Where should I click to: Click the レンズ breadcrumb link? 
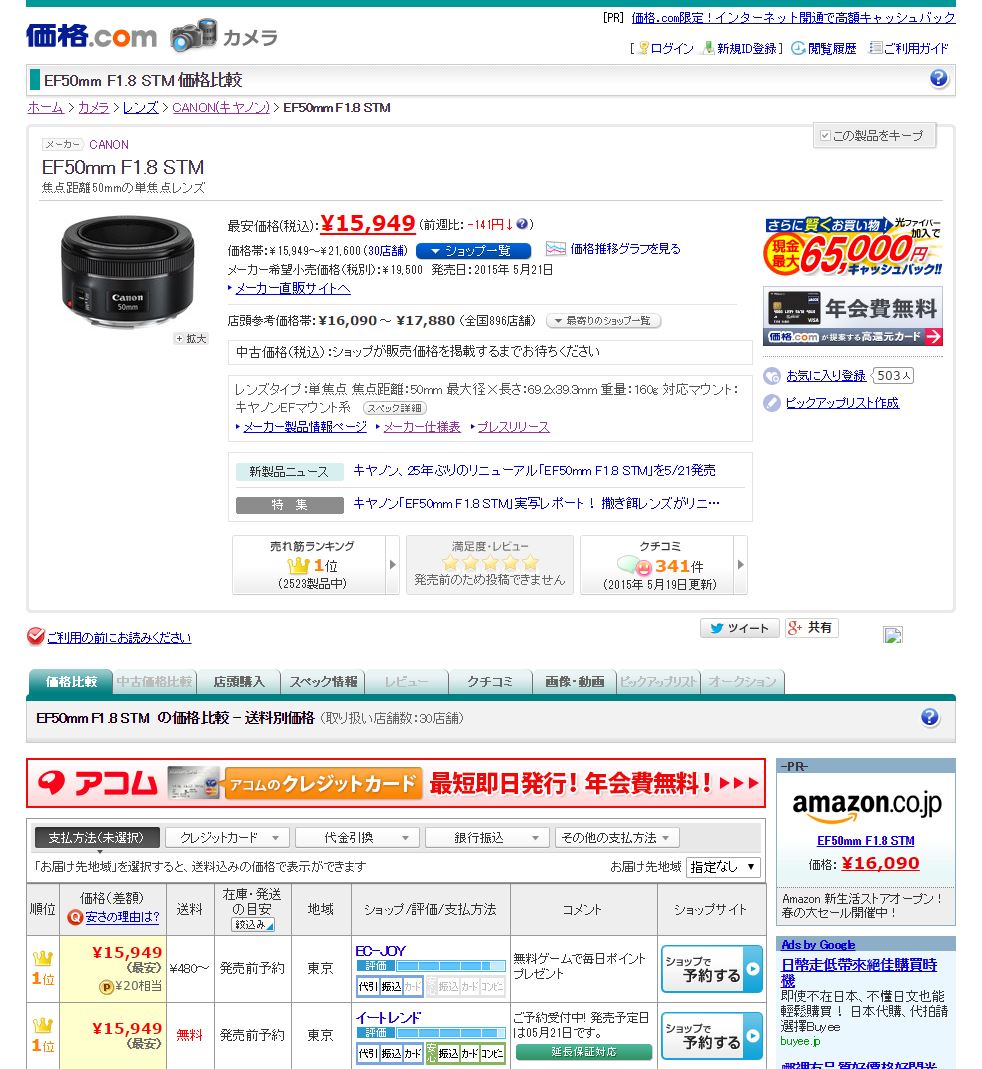(x=140, y=107)
